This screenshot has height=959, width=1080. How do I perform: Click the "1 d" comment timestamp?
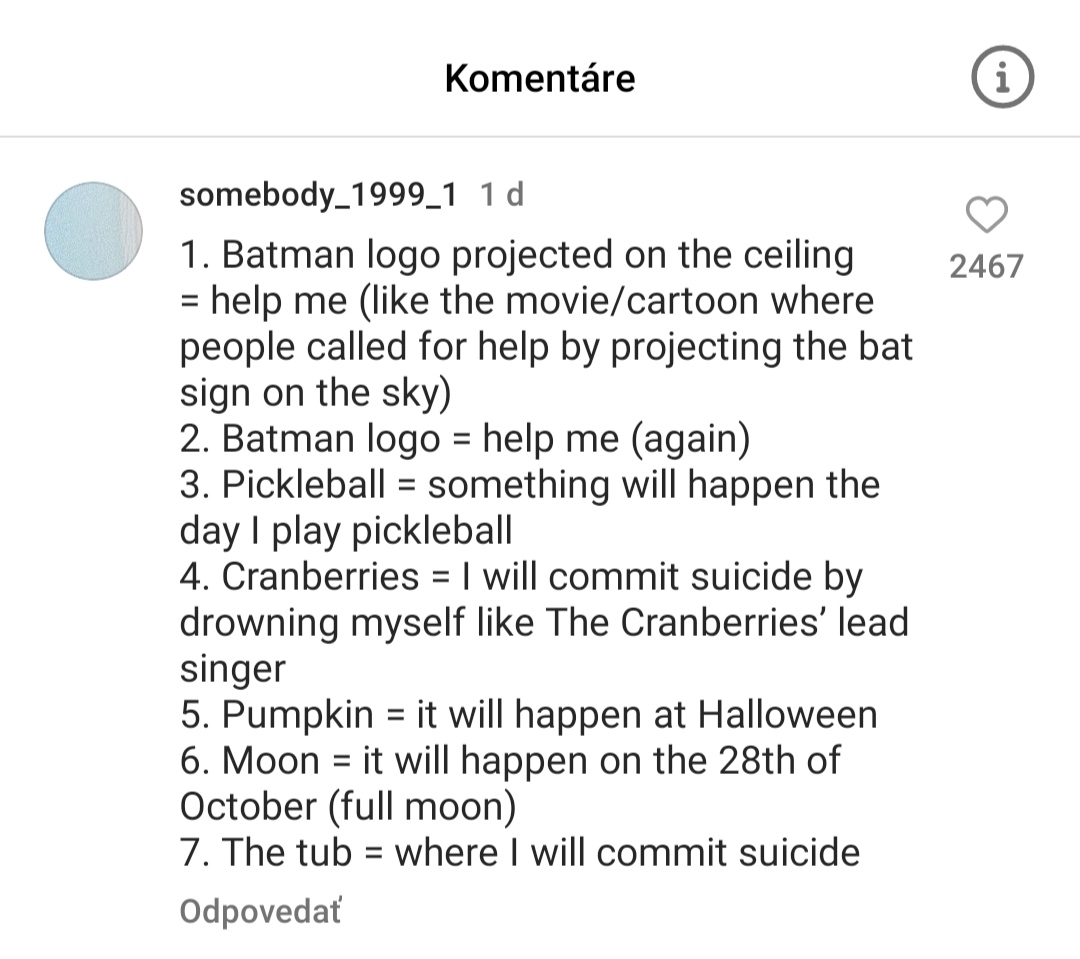[x=502, y=195]
